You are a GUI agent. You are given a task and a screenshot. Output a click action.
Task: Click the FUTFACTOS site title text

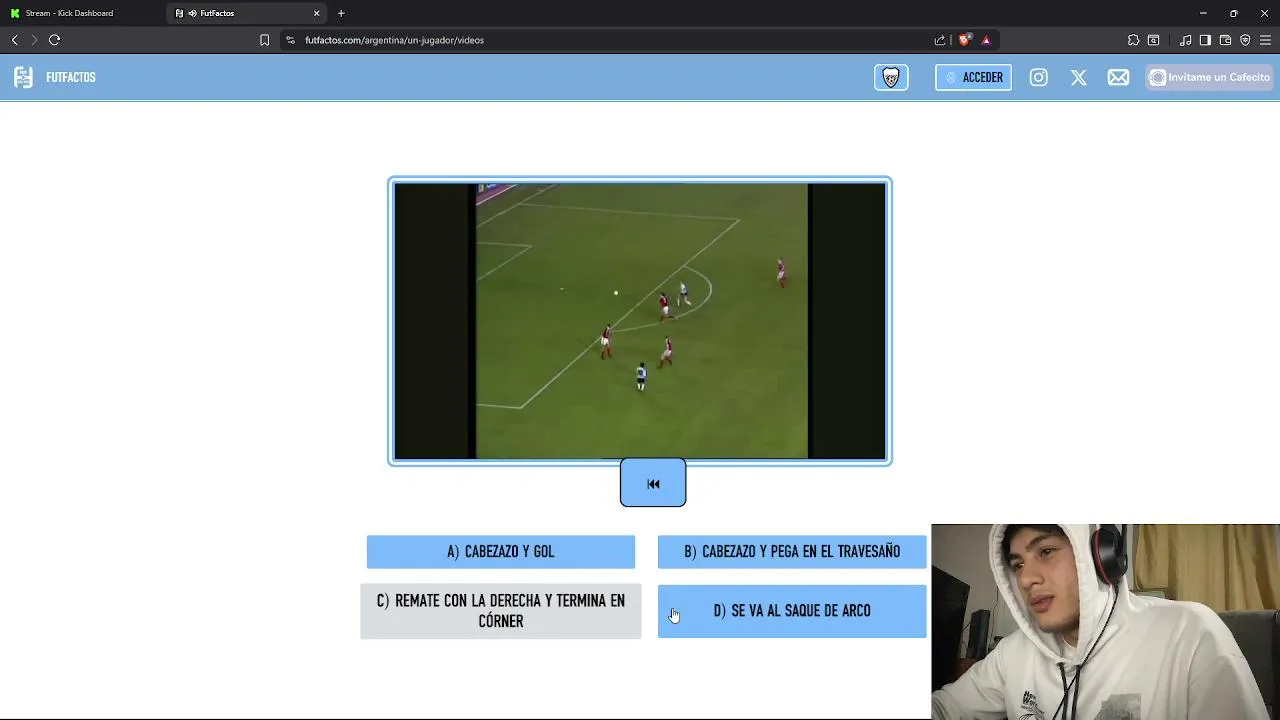click(71, 77)
